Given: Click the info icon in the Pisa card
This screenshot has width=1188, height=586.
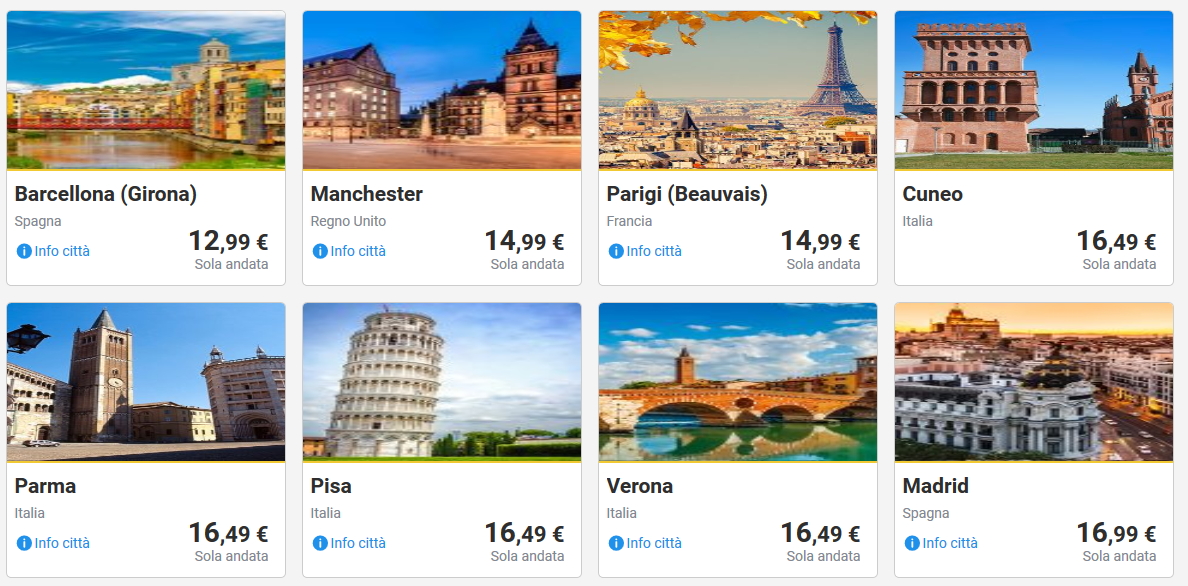Looking at the screenshot, I should click(320, 543).
